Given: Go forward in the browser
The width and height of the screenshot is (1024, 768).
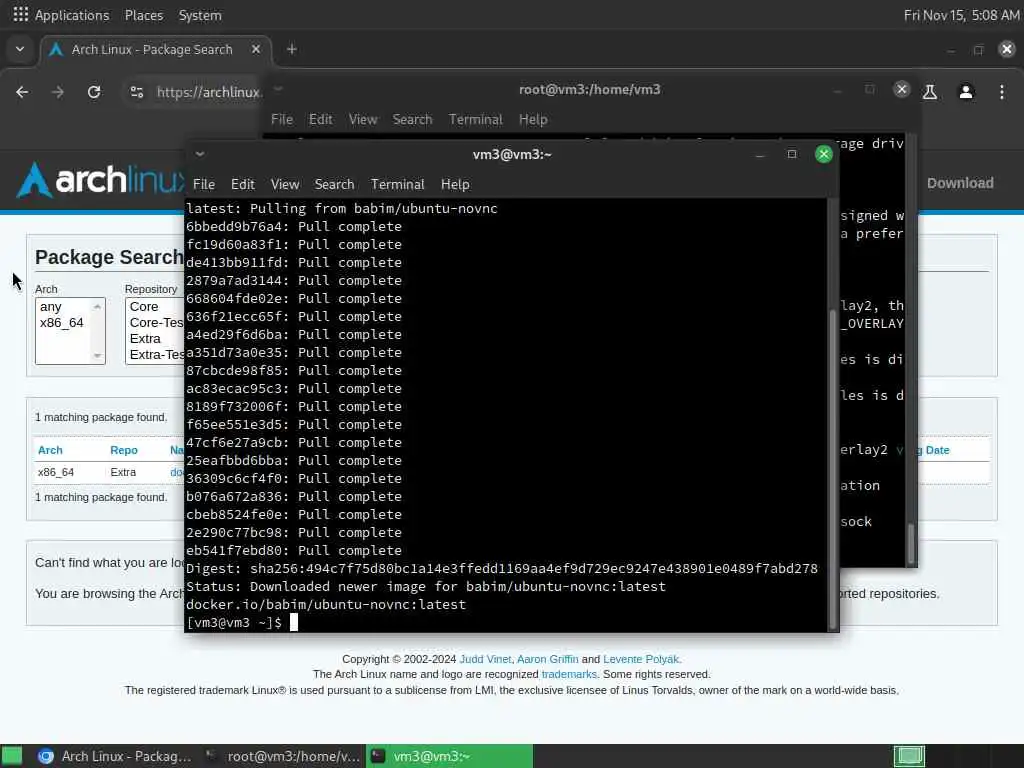Looking at the screenshot, I should point(58,92).
